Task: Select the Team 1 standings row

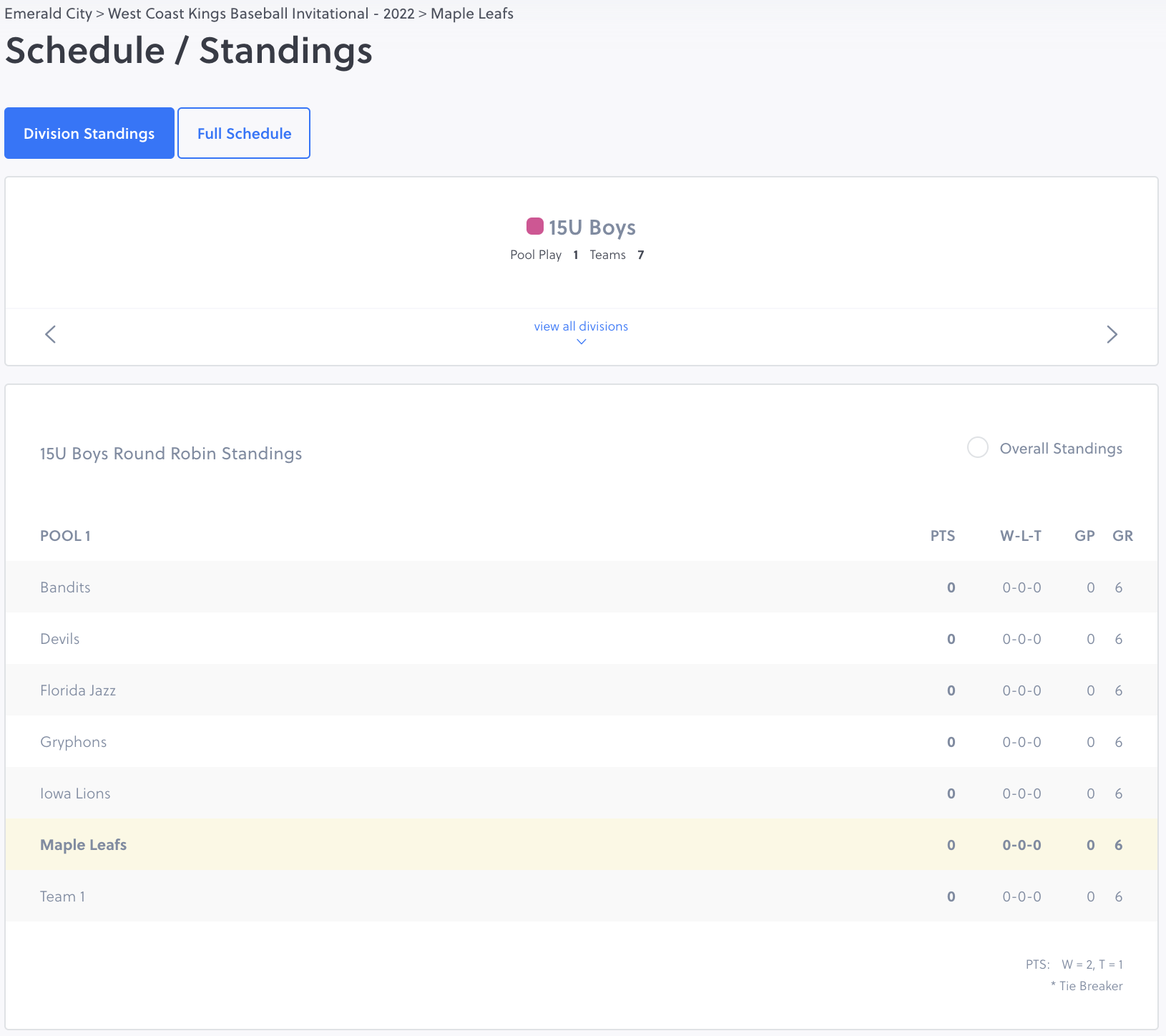Action: 63,896
